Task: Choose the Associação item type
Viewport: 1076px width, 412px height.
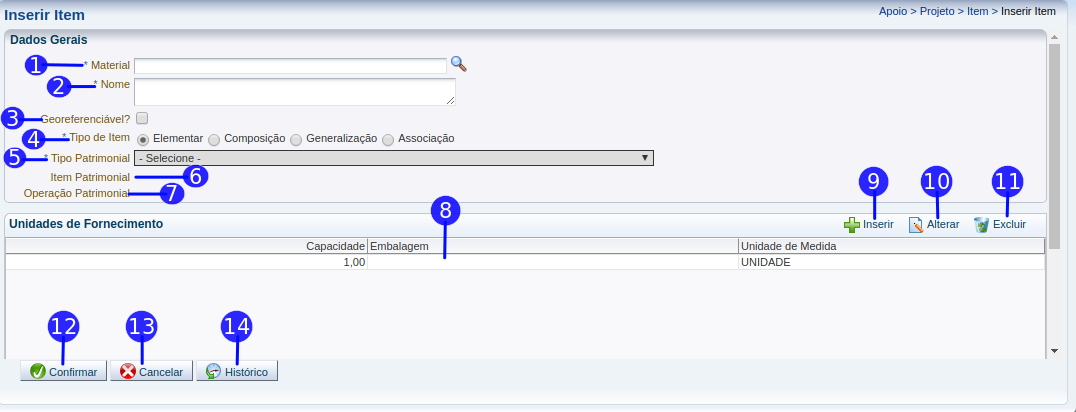Action: tap(388, 139)
